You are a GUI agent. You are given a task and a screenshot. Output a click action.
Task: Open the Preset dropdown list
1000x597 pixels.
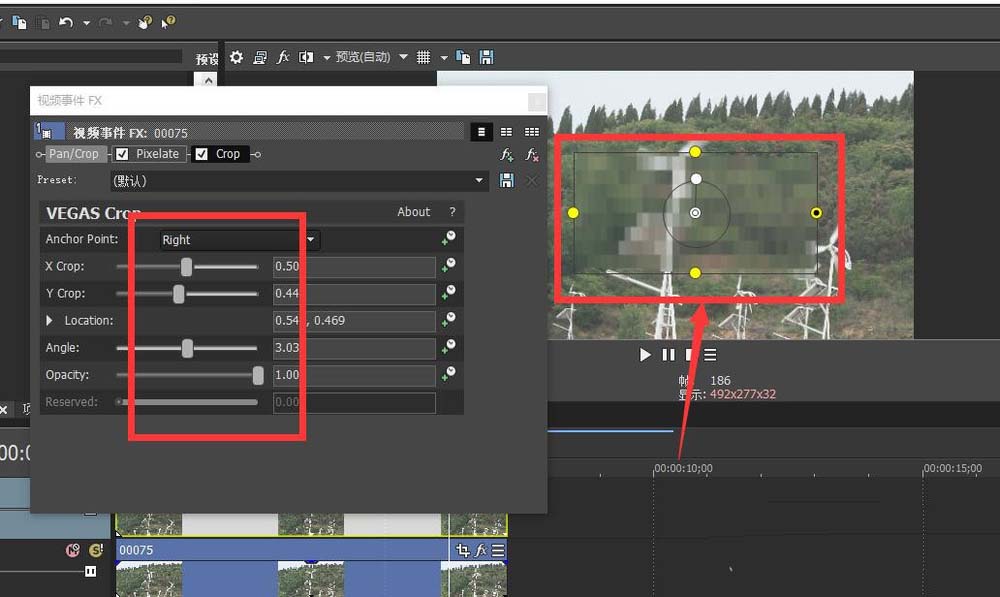pos(481,181)
